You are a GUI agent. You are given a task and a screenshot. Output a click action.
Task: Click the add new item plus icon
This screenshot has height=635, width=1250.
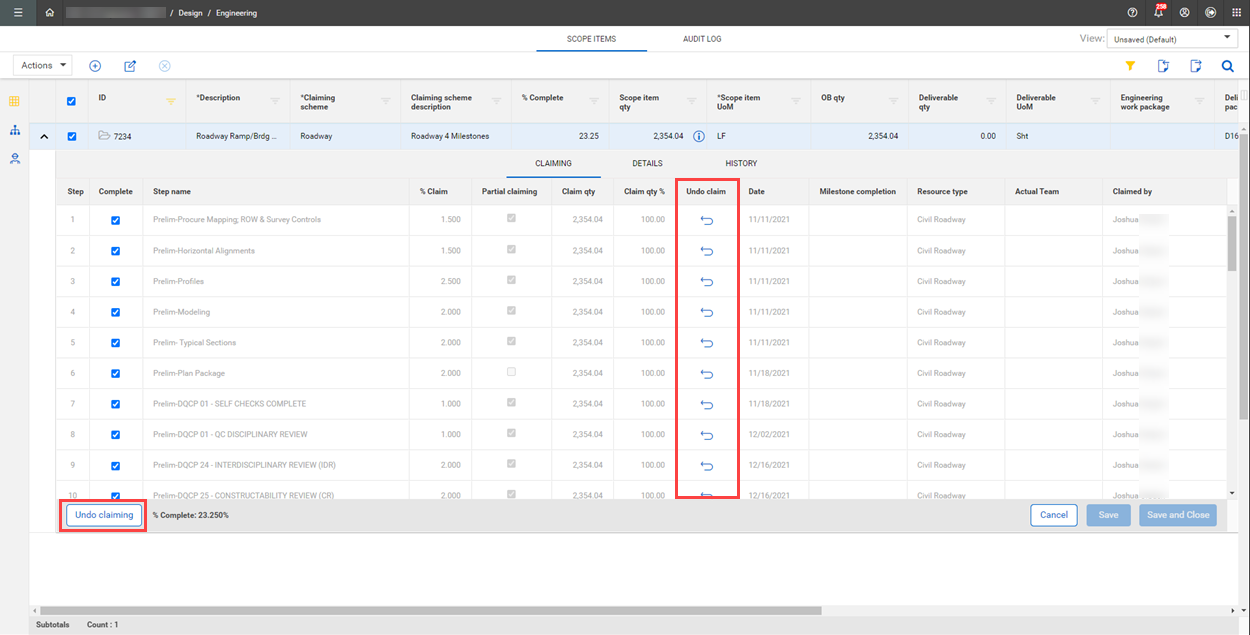tap(95, 66)
